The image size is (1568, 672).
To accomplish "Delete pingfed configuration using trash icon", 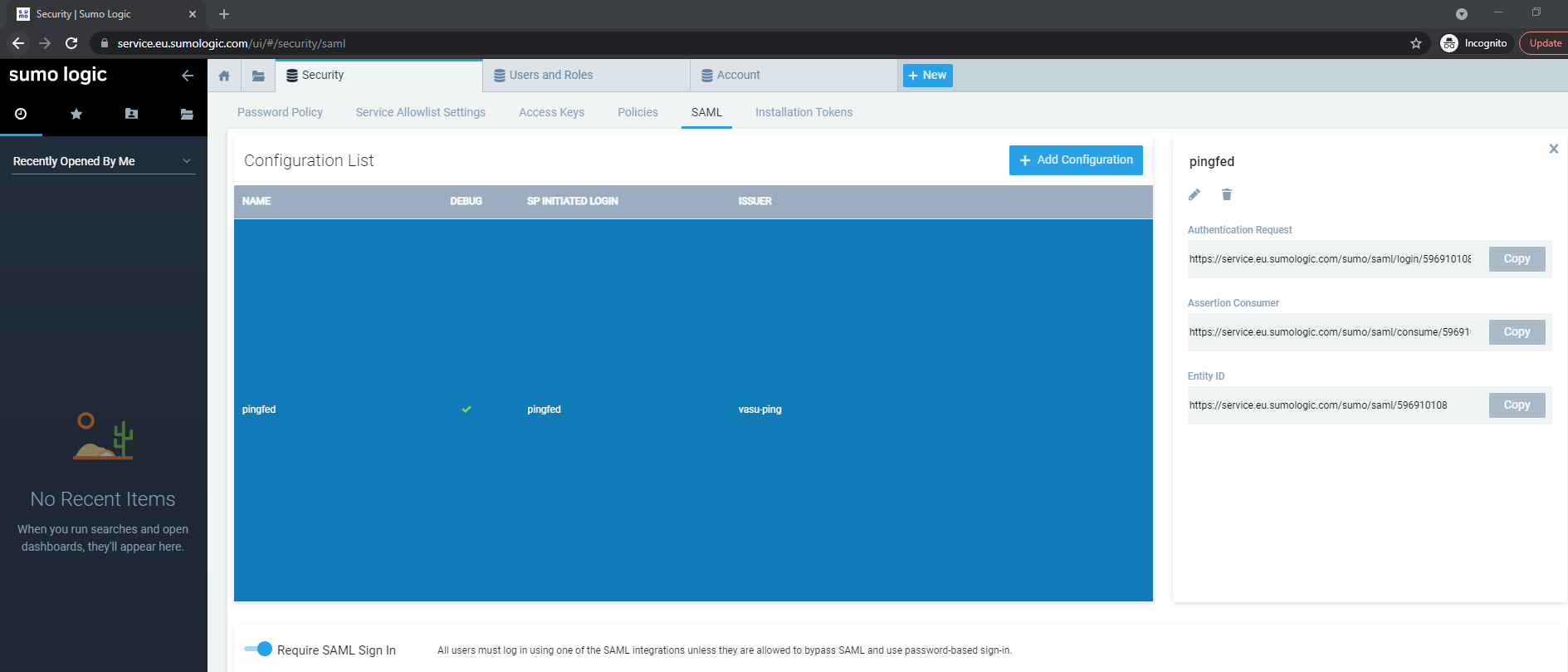I will coord(1227,194).
